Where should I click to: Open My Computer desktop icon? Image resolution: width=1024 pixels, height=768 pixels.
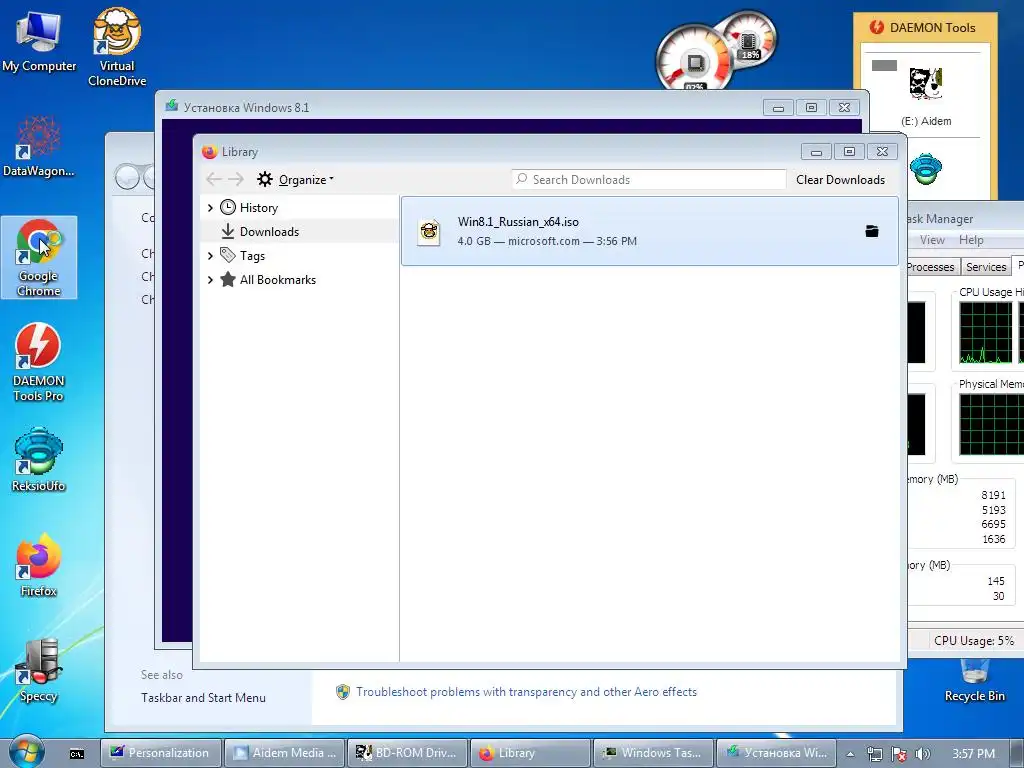(39, 40)
